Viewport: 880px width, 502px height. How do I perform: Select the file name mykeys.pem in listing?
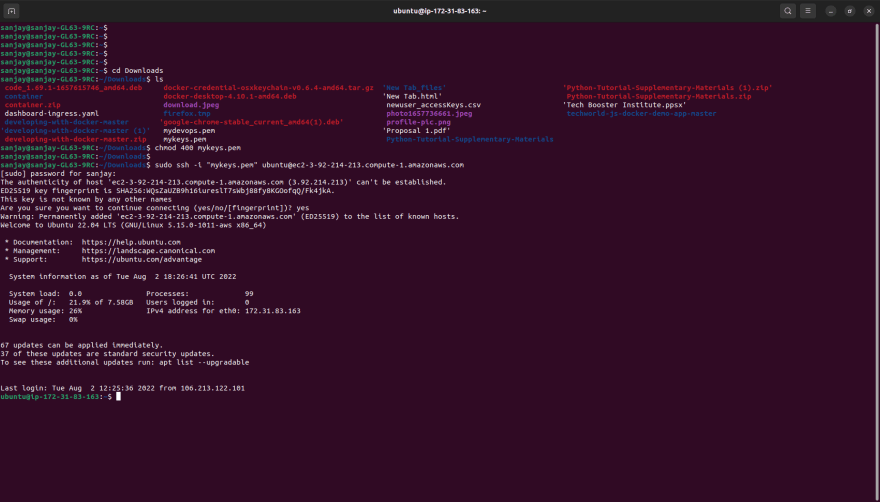[x=185, y=139]
